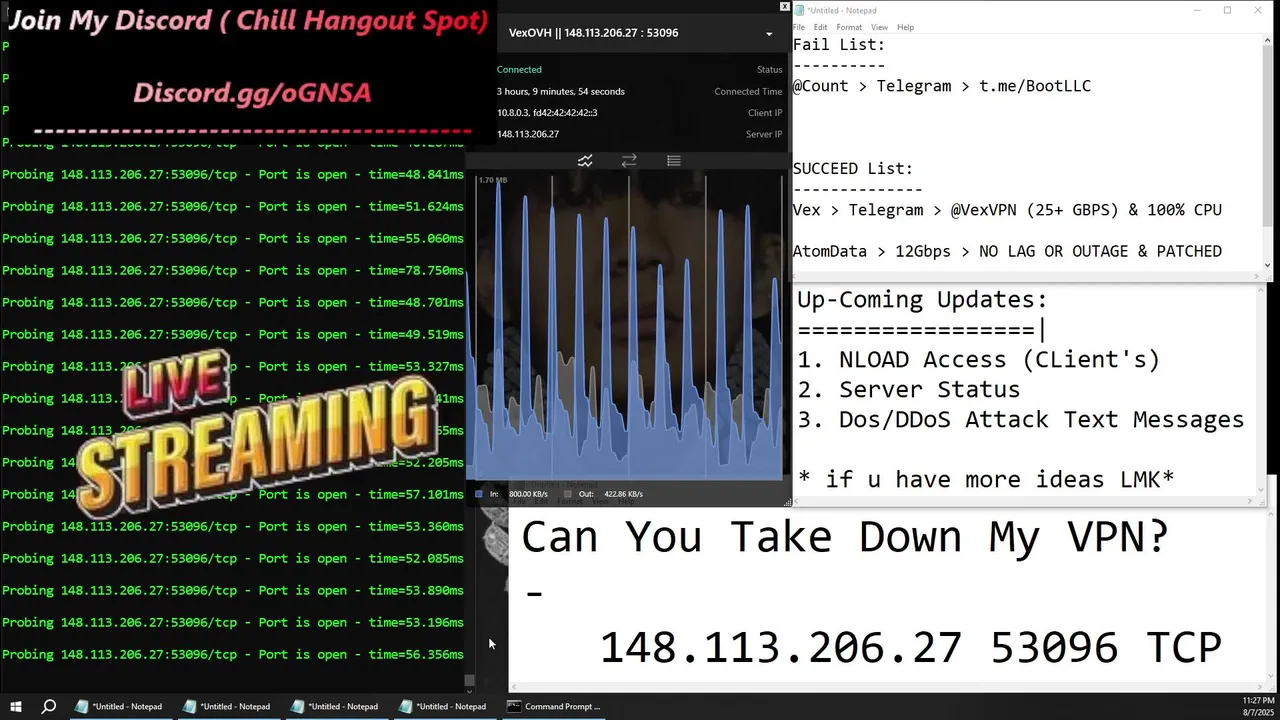Click the 'Connected' status text in VPN client
Image resolution: width=1280 pixels, height=720 pixels.
(519, 70)
